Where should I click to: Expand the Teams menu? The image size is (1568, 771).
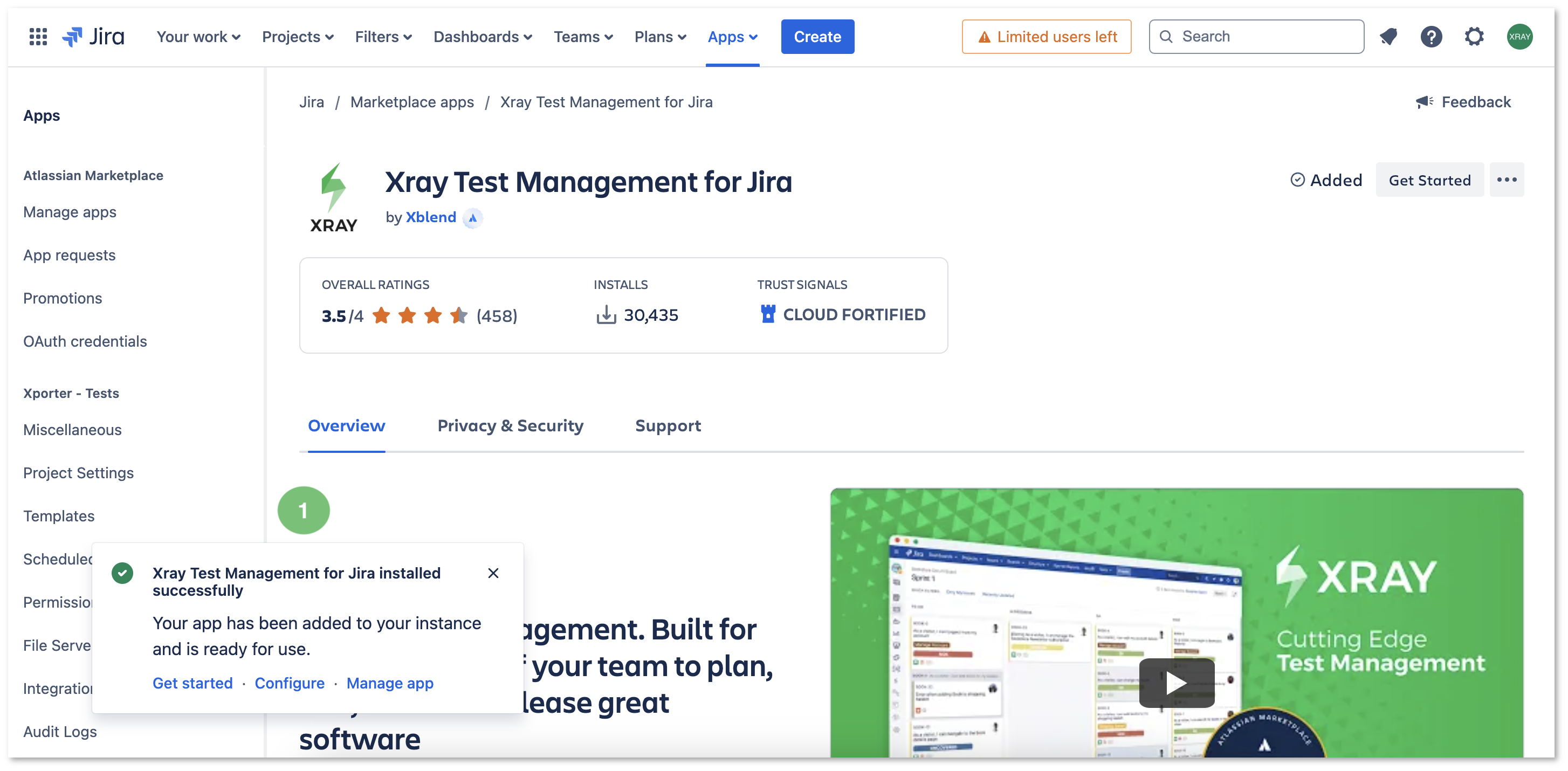coord(583,37)
